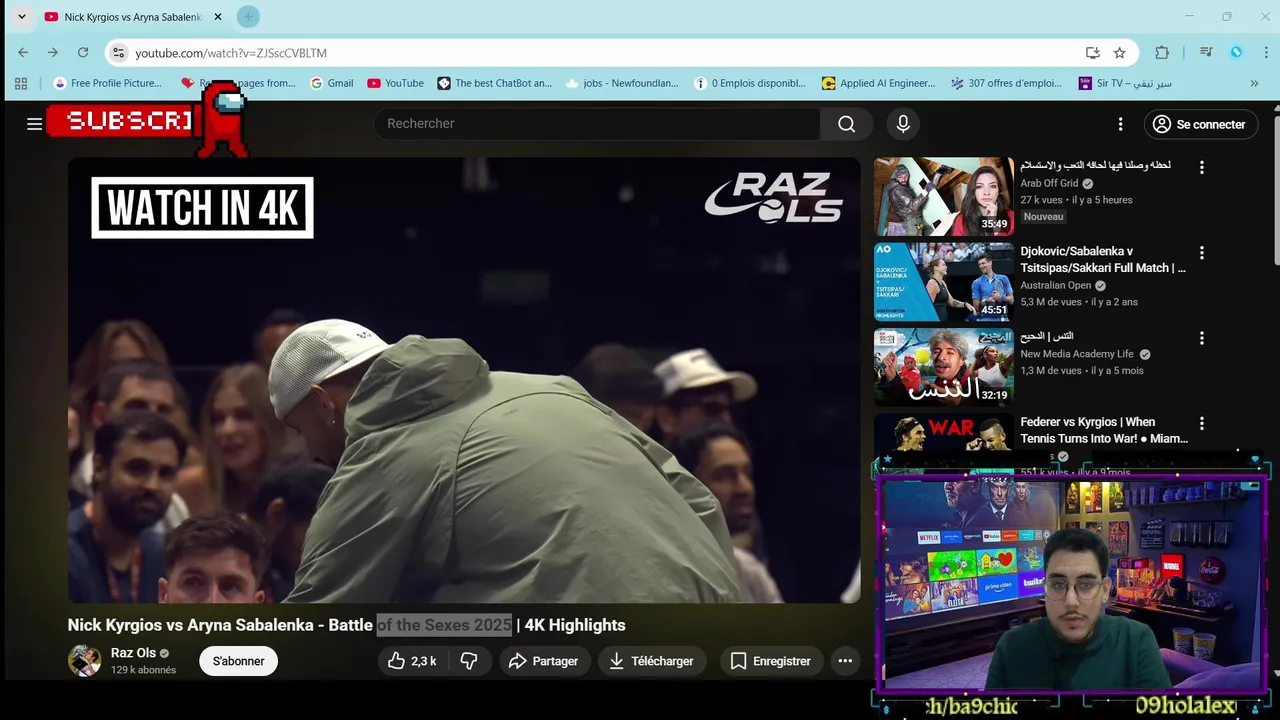1280x720 pixels.
Task: Open options for Djokovic/Sabalenka Full Match video
Action: [1202, 253]
